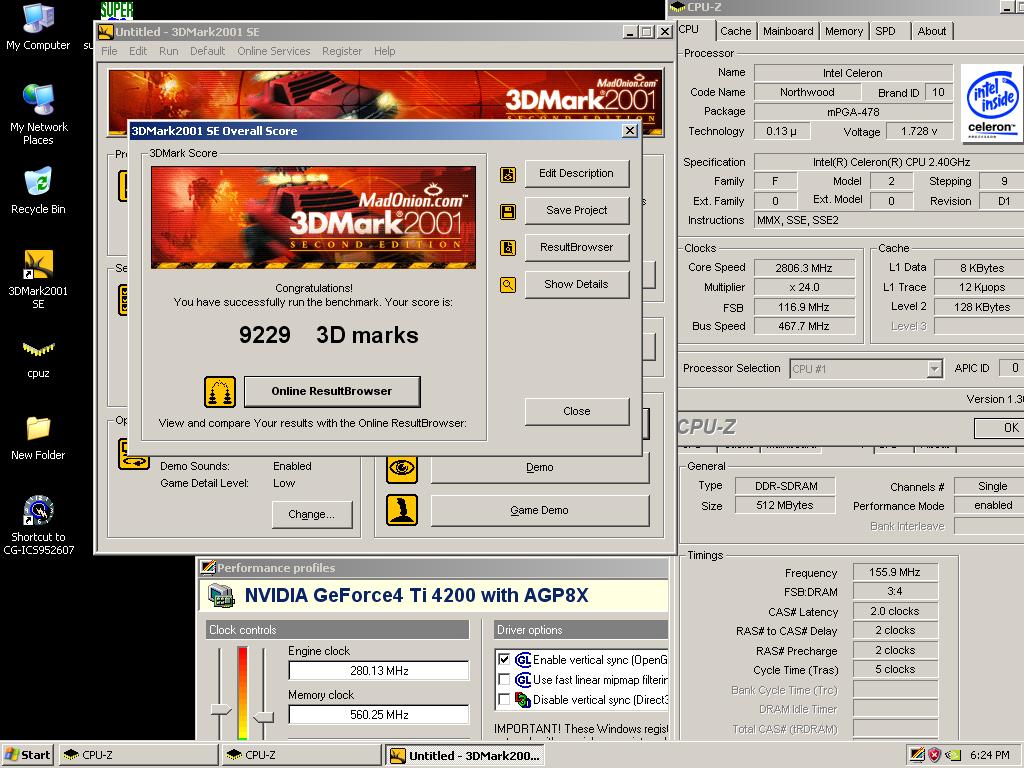Click the Edit Description button
Screen dimensions: 1024x768
pyautogui.click(x=577, y=174)
